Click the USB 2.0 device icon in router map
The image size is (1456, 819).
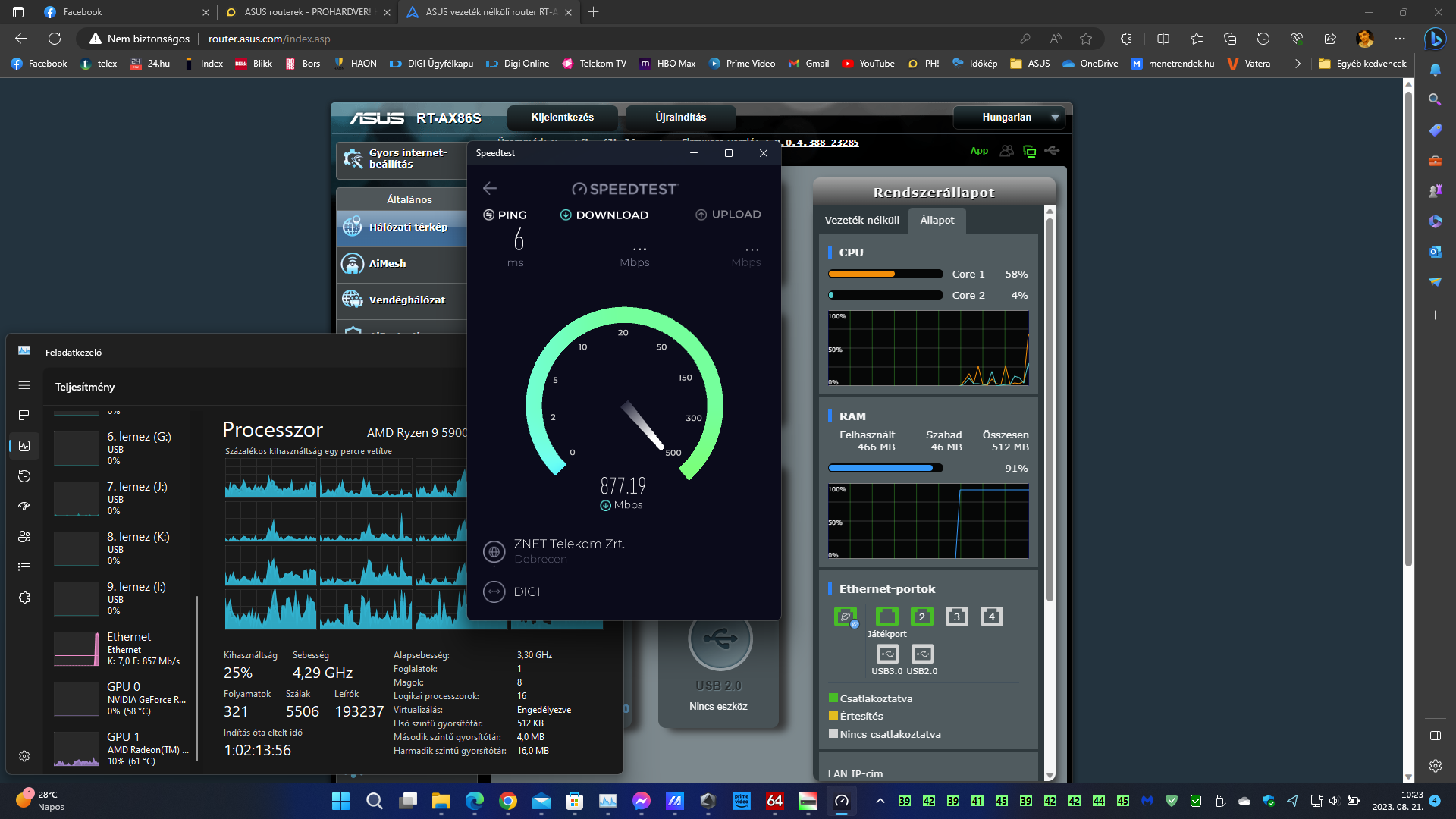click(720, 639)
